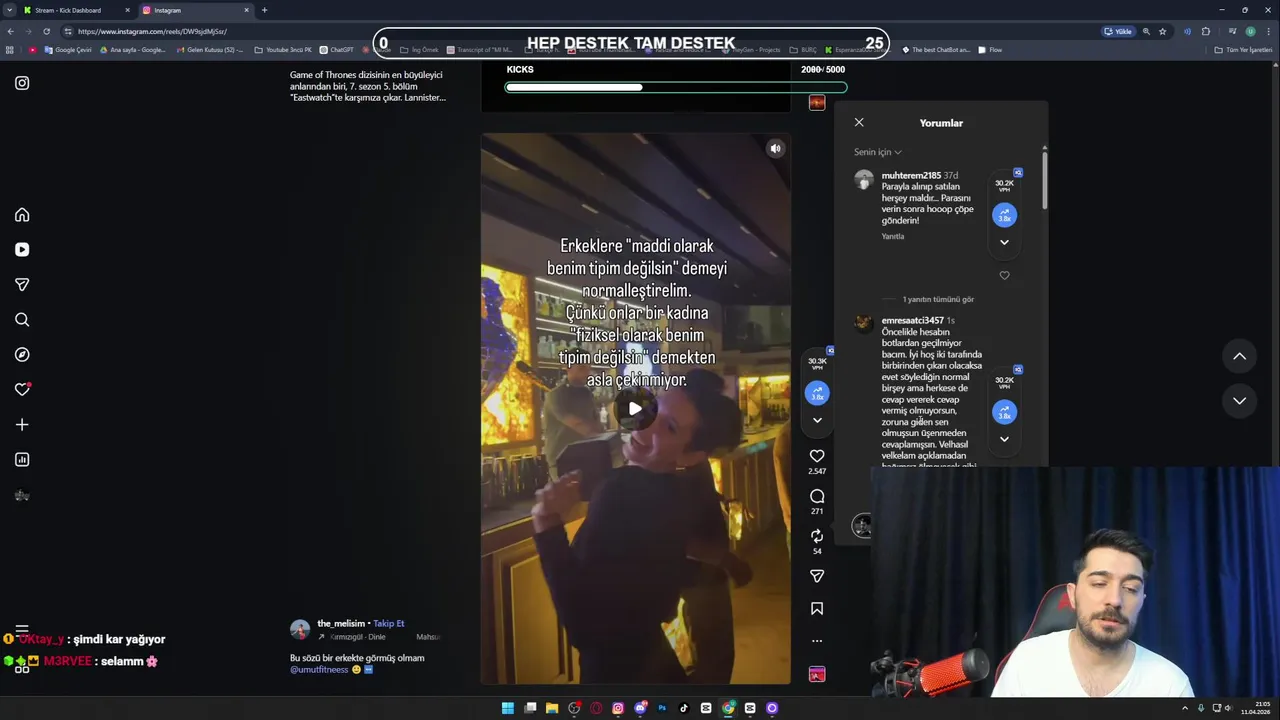Open the Windows Start menu

click(x=508, y=708)
